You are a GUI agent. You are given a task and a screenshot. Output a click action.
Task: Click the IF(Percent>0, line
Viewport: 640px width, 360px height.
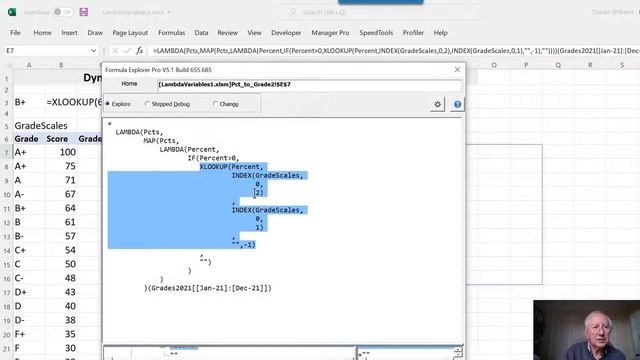tap(213, 158)
